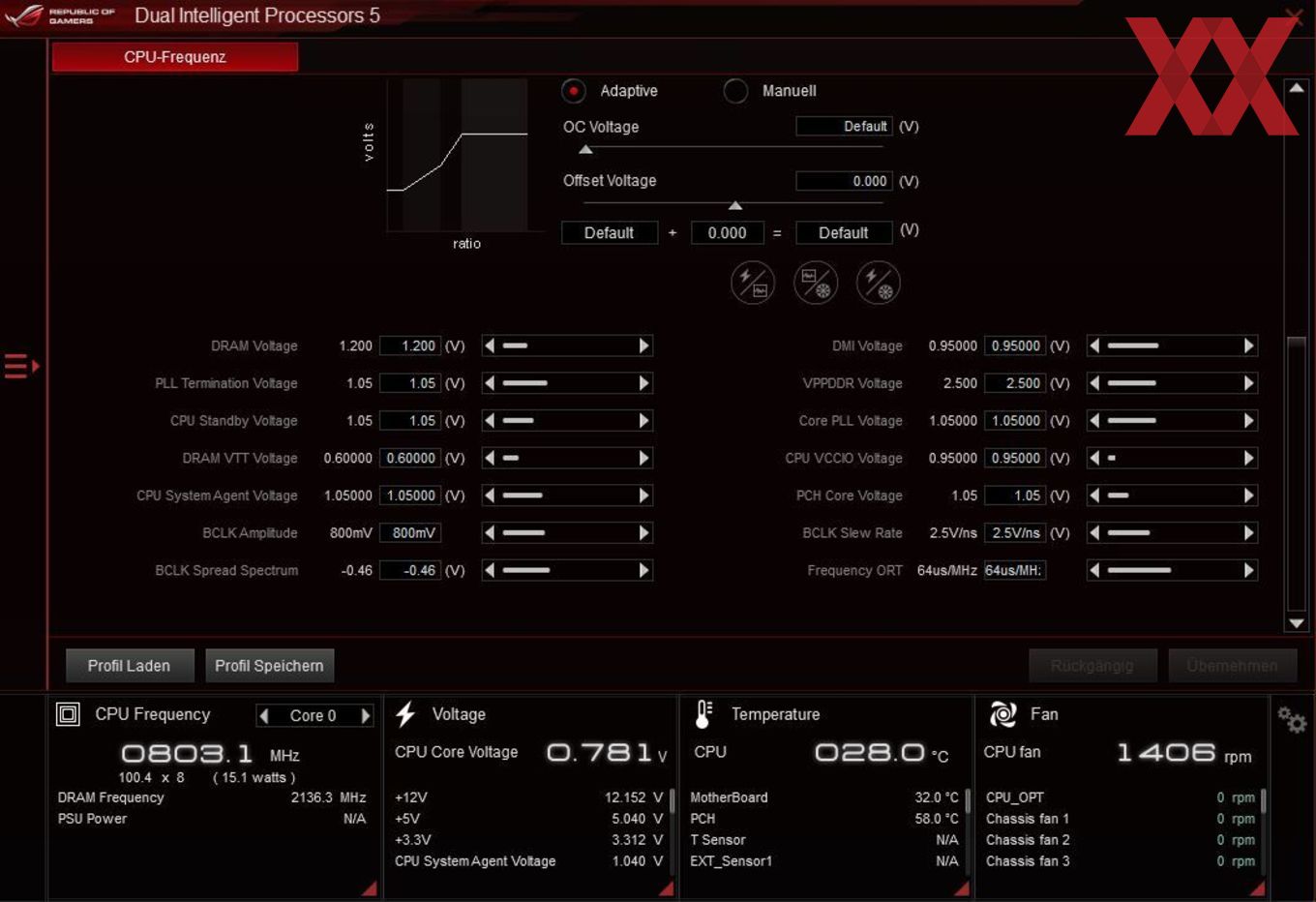
Task: Increase VPPDDR Voltage with right arrow
Action: coord(1249,383)
